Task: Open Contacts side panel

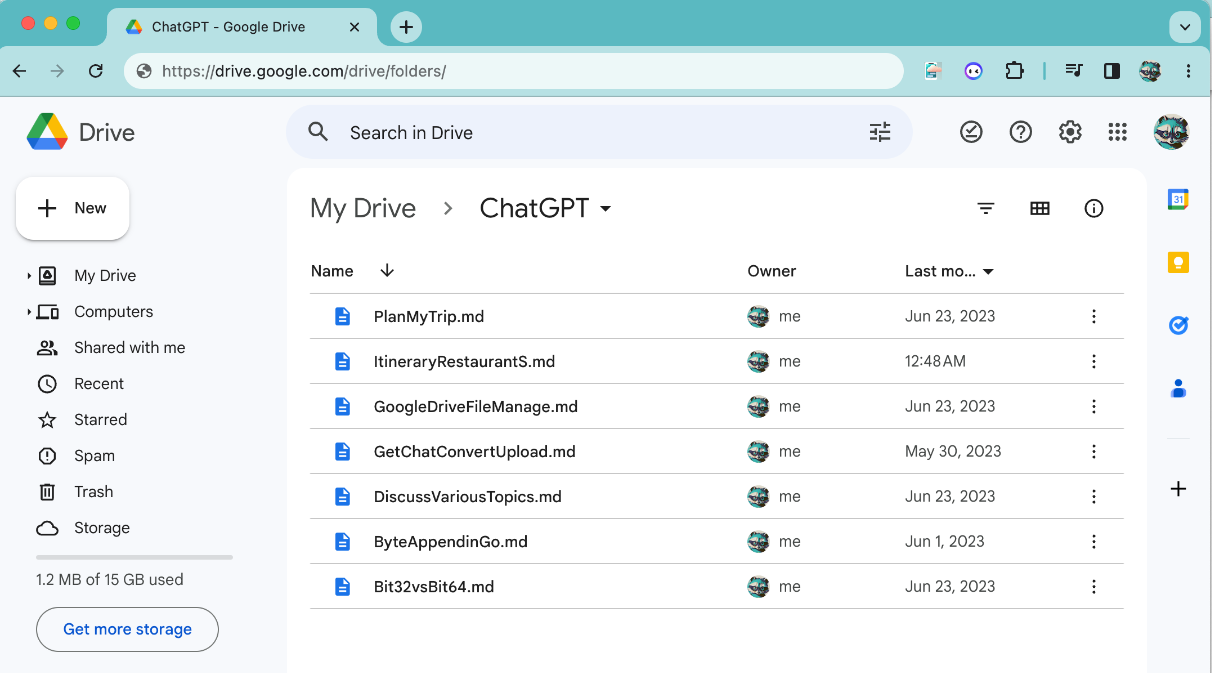Action: [x=1178, y=388]
